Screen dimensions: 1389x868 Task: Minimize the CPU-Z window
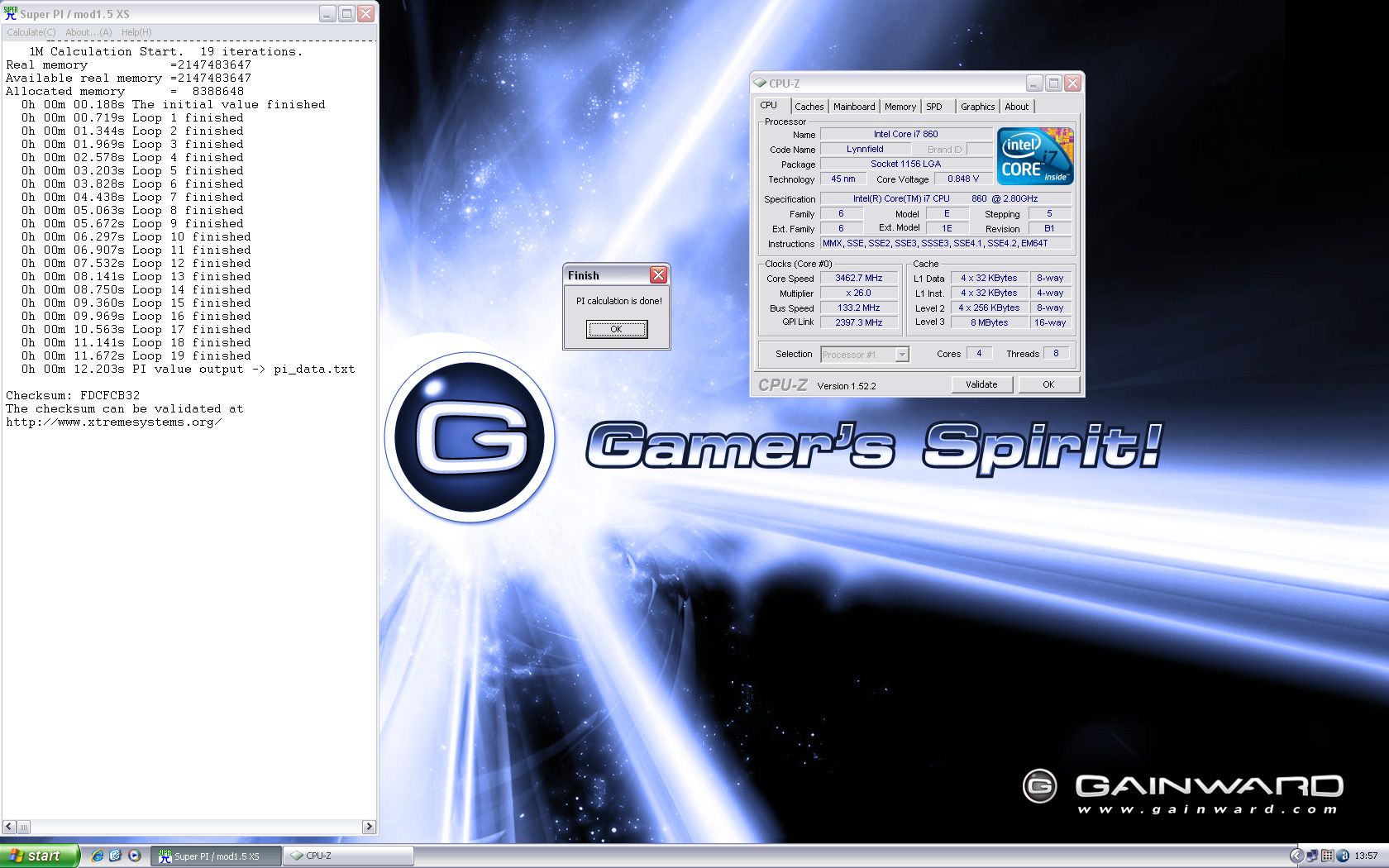1035,83
